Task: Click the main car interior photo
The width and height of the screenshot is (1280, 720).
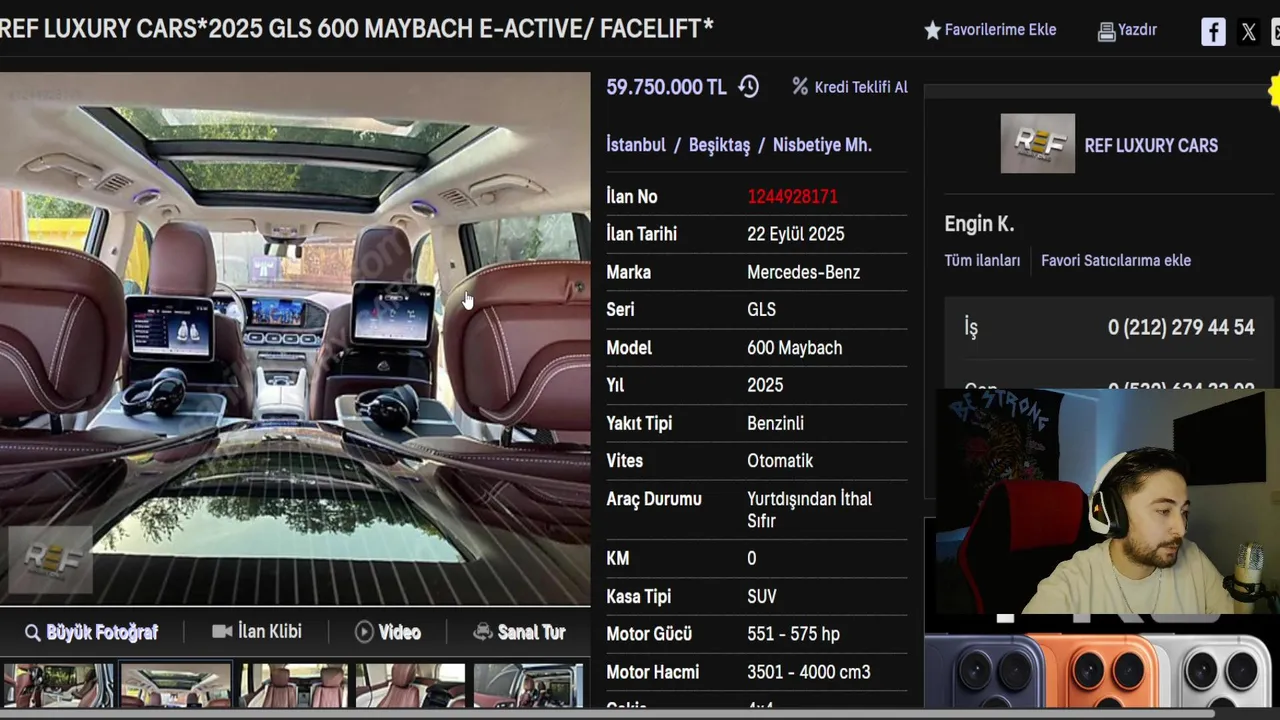Action: click(295, 338)
